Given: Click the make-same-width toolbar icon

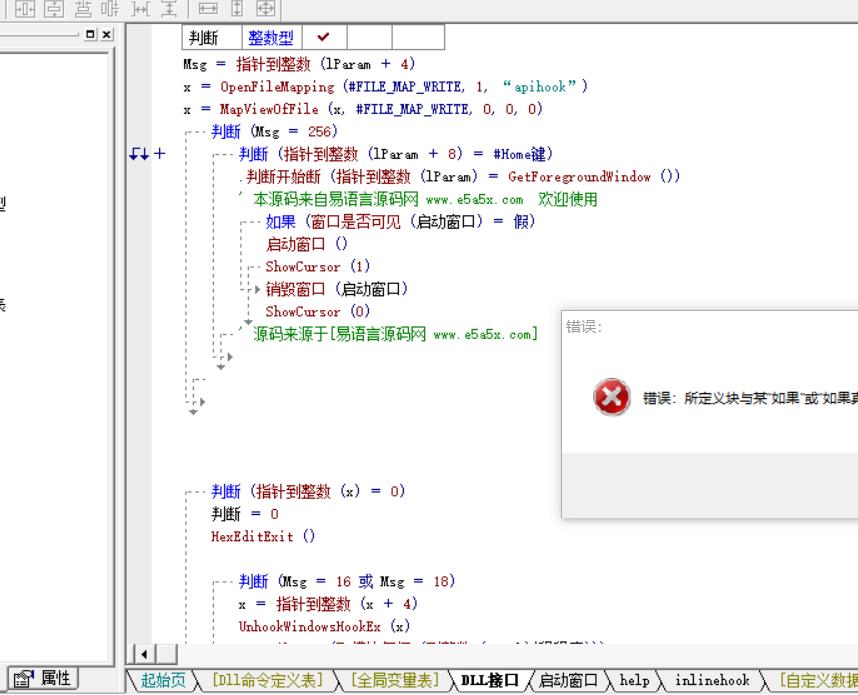Looking at the screenshot, I should (x=208, y=8).
